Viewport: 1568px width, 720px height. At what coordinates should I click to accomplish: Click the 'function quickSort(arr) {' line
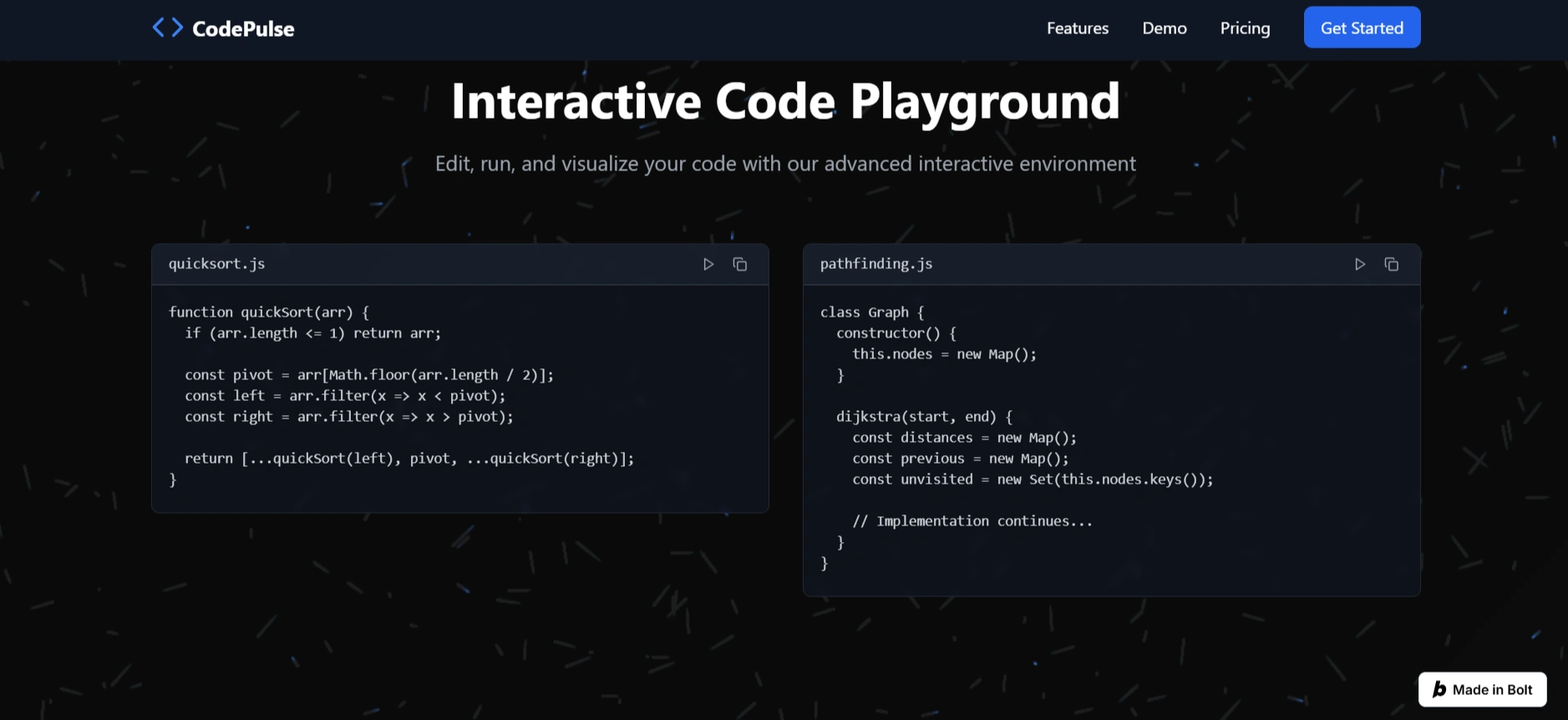[269, 312]
